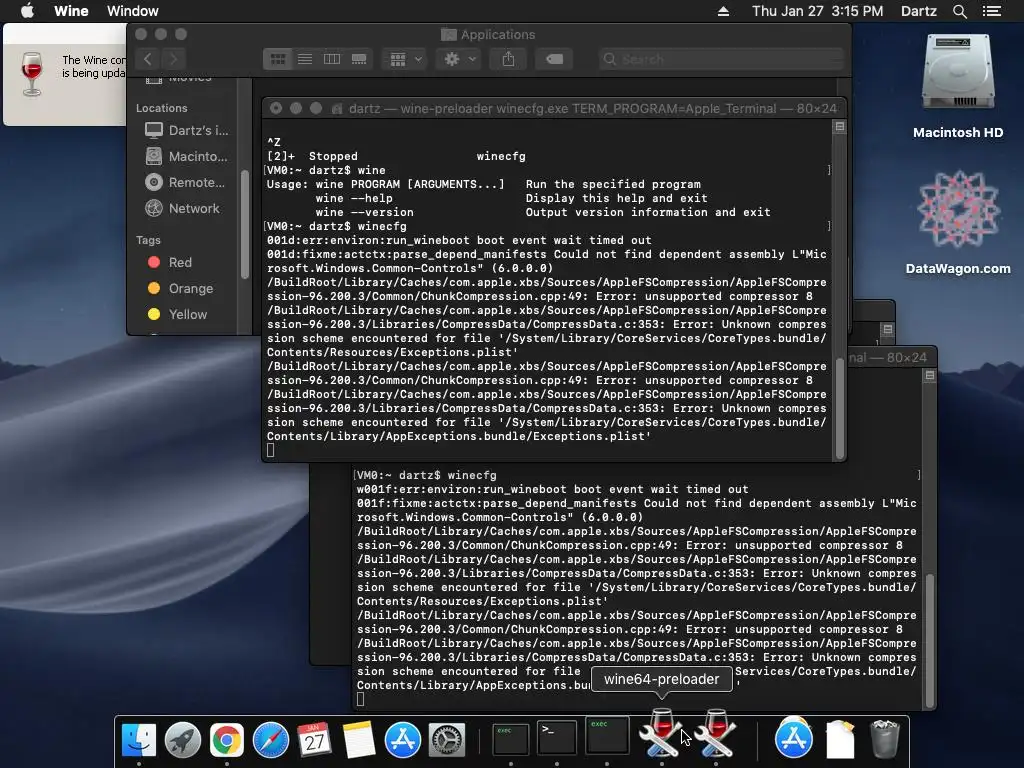Open Finder from the Dock

pos(139,740)
